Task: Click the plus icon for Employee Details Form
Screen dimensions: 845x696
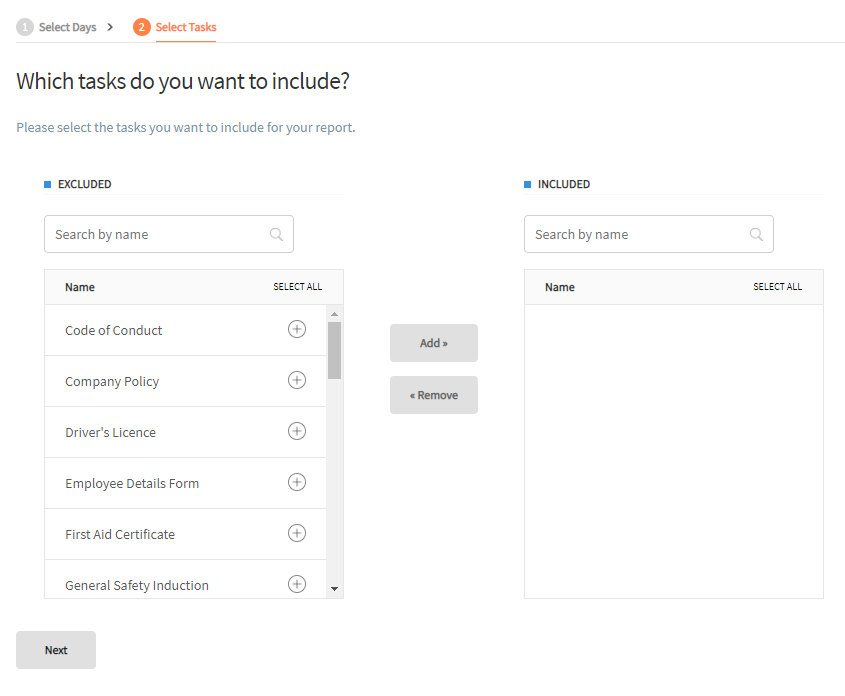Action: pos(297,482)
